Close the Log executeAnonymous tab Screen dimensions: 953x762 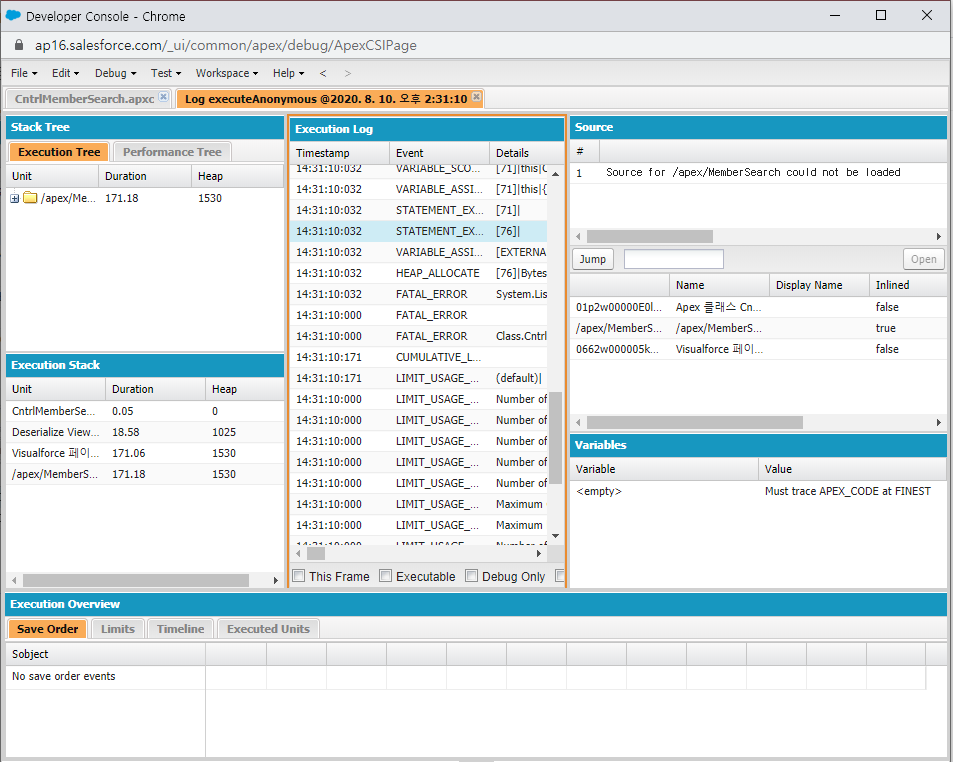click(x=477, y=97)
